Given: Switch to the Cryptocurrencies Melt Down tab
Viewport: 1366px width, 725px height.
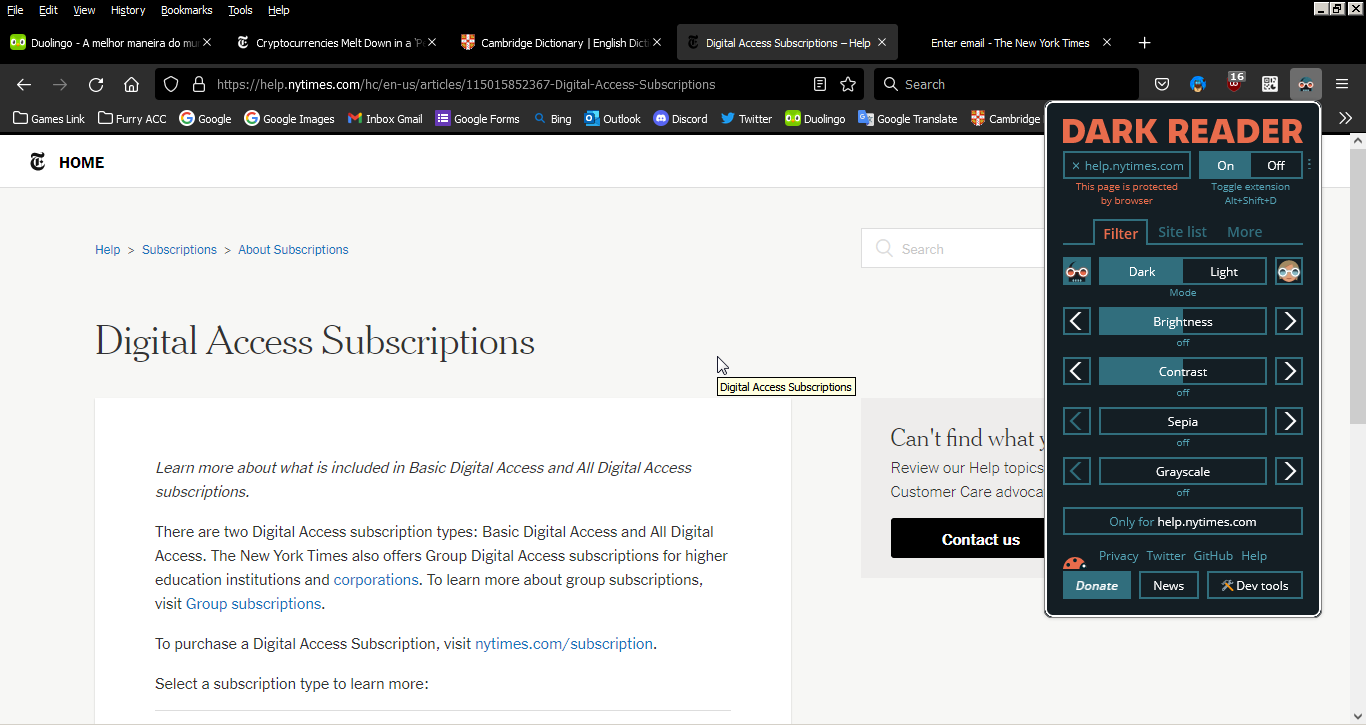Looking at the screenshot, I should point(335,43).
